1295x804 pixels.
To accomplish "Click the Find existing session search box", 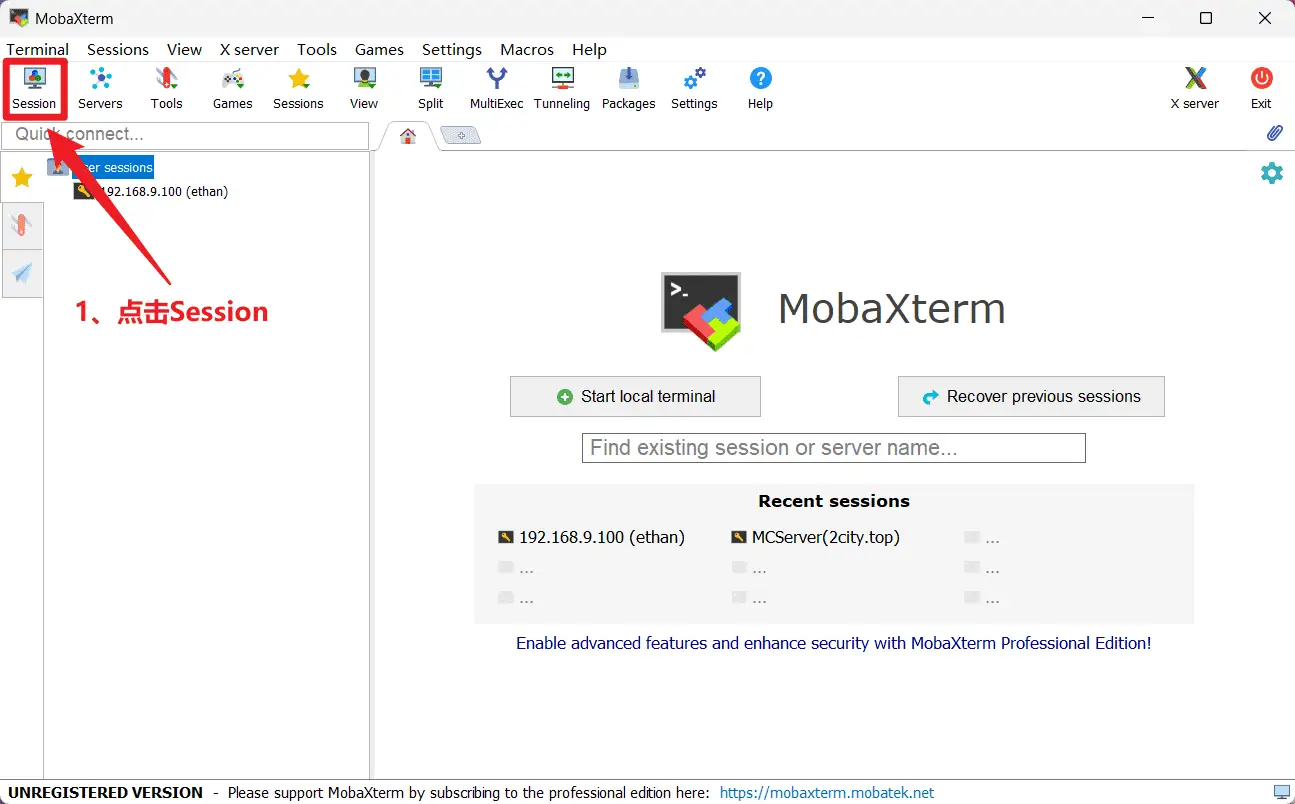I will [x=833, y=448].
